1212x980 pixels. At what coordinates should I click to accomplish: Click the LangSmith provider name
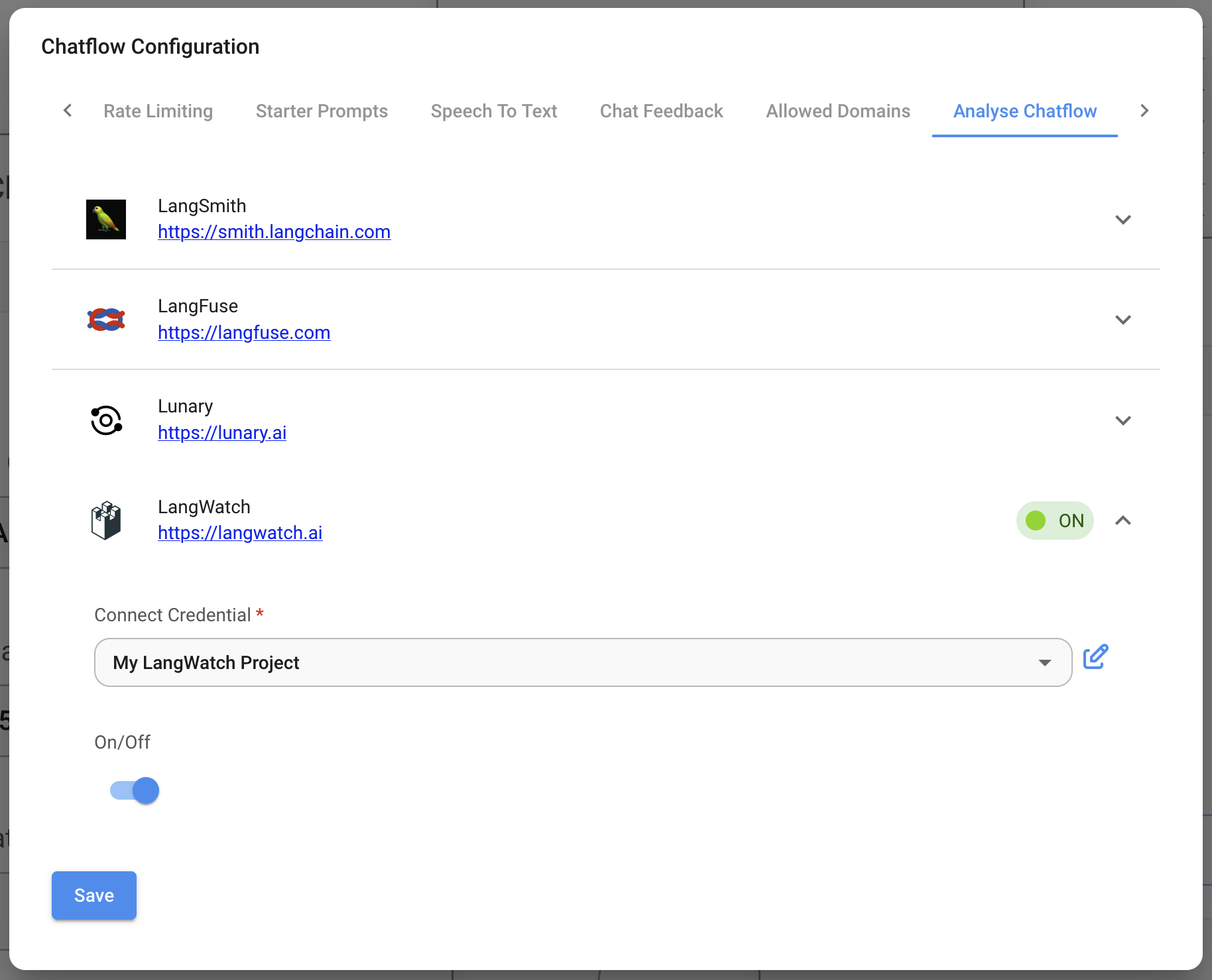(x=202, y=206)
